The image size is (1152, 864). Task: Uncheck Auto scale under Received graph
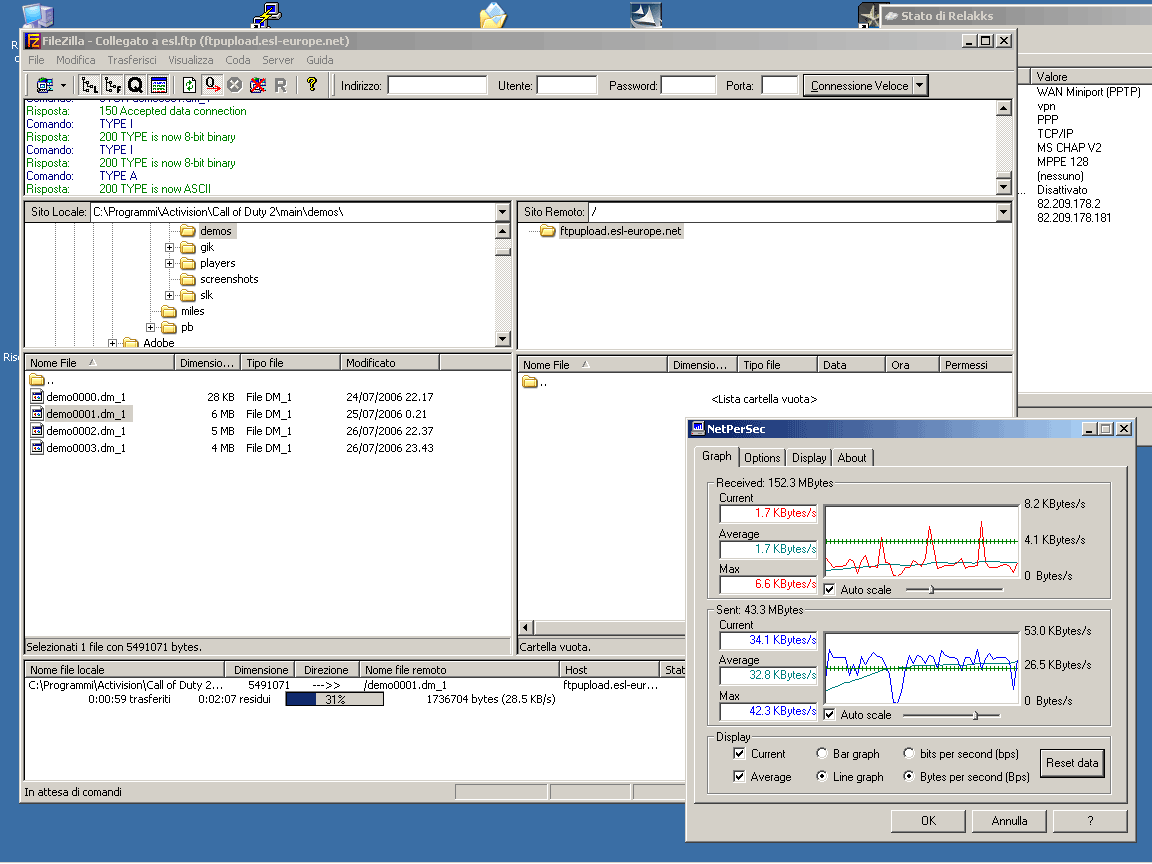(x=829, y=590)
